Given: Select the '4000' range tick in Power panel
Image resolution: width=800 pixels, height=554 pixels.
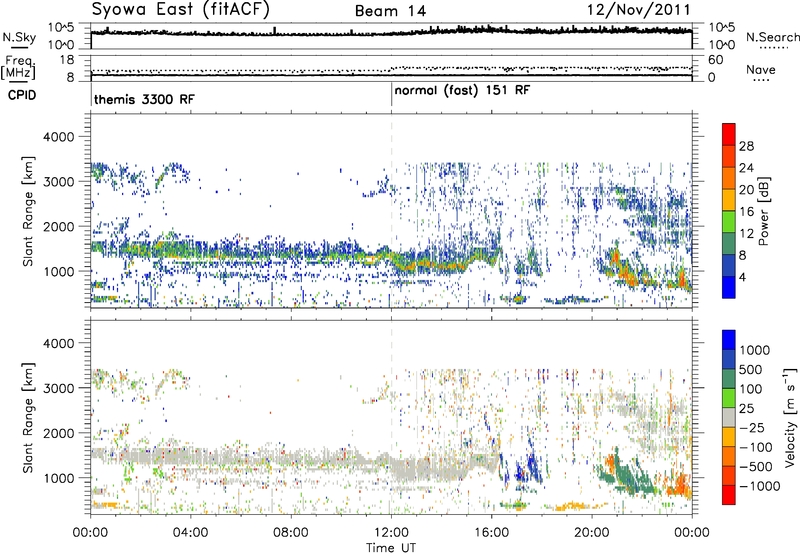Looking at the screenshot, I should point(58,137).
